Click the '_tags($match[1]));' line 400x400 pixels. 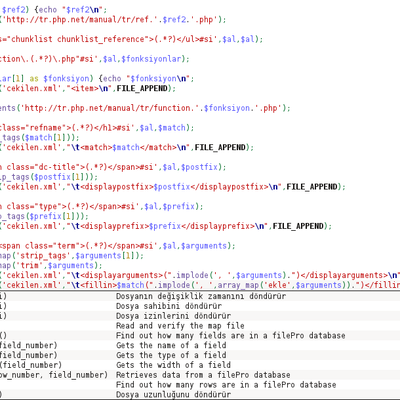pyautogui.click(x=40, y=138)
